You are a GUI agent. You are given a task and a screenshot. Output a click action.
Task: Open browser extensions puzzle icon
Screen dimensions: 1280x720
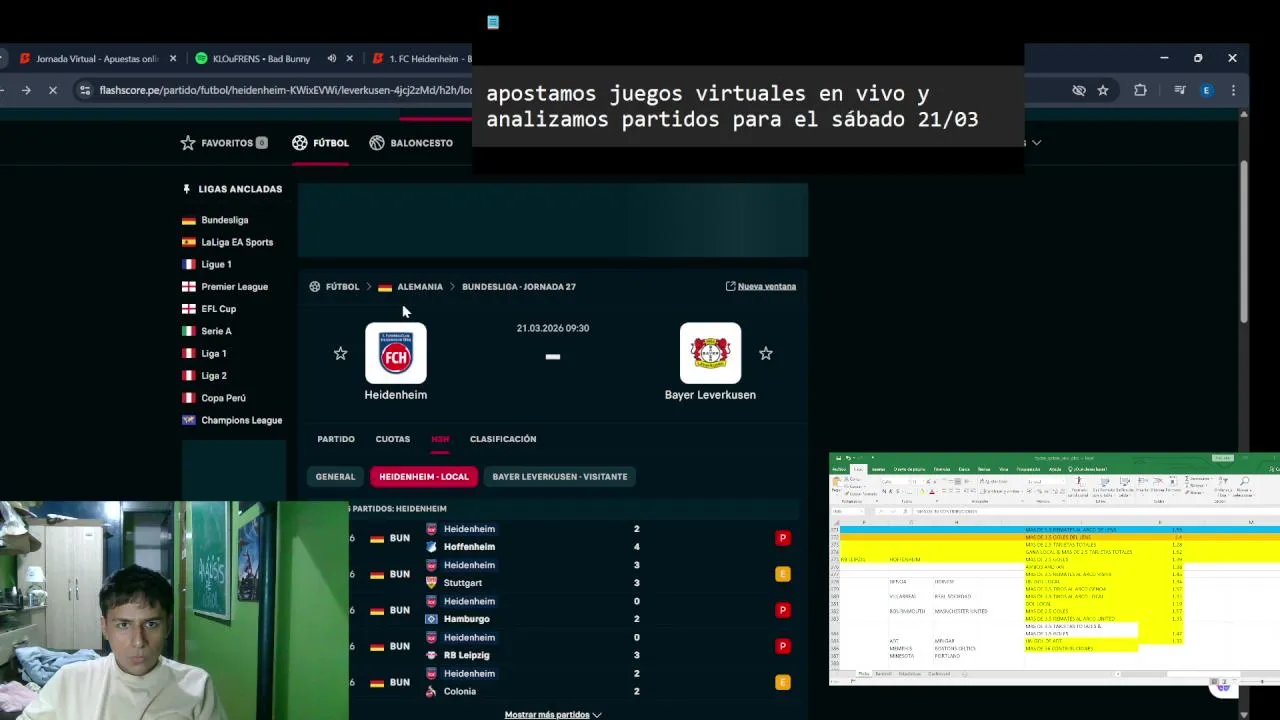[x=1140, y=91]
